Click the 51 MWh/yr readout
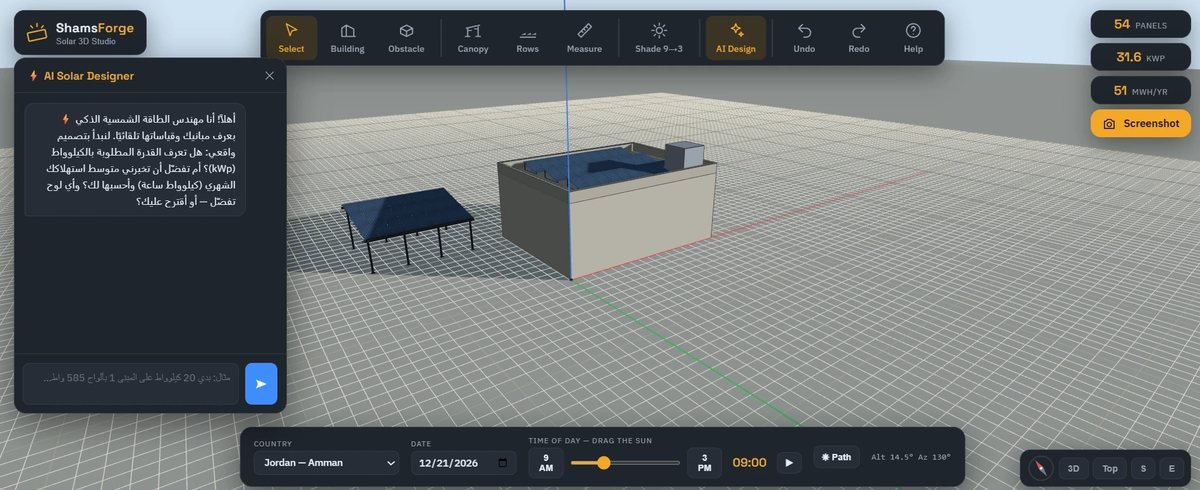This screenshot has width=1200, height=490. point(1141,90)
